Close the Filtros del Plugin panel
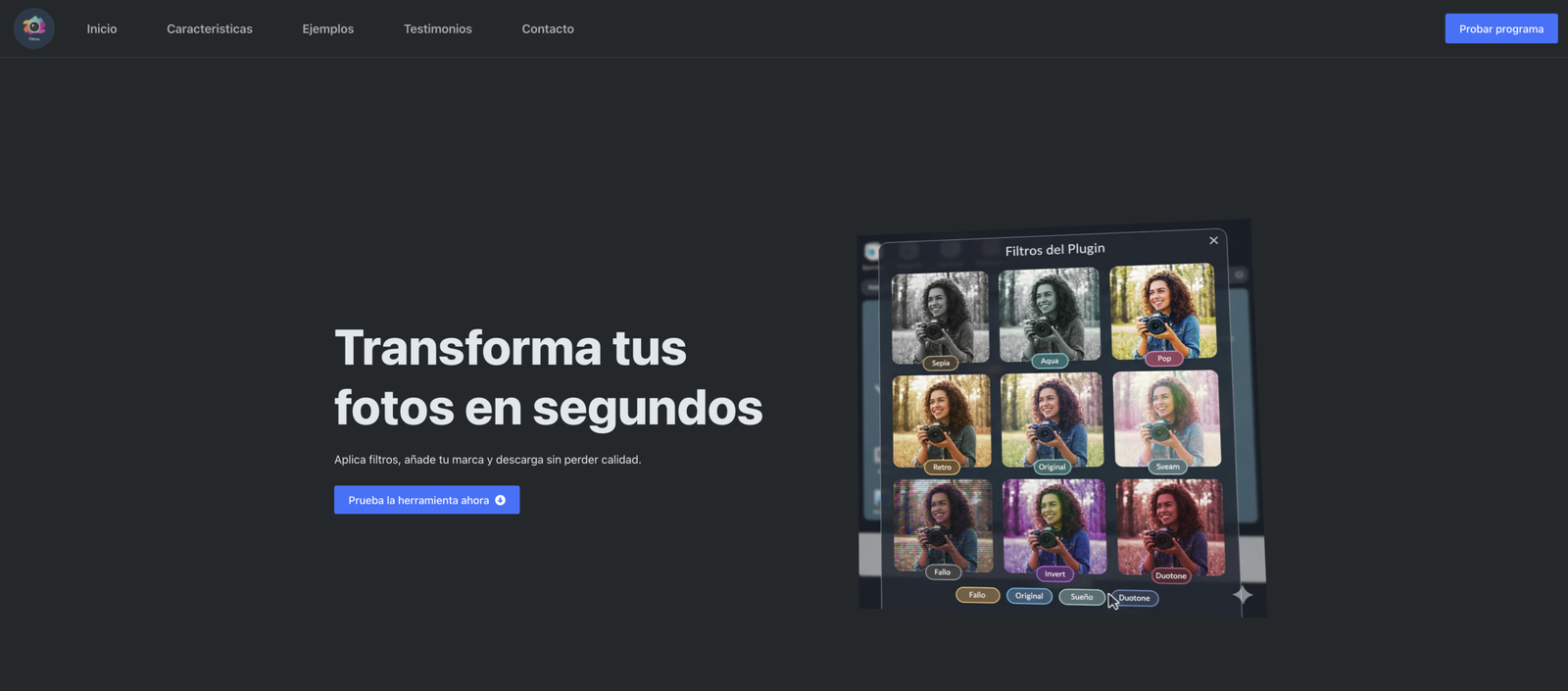The width and height of the screenshot is (1568, 691). tap(1213, 240)
